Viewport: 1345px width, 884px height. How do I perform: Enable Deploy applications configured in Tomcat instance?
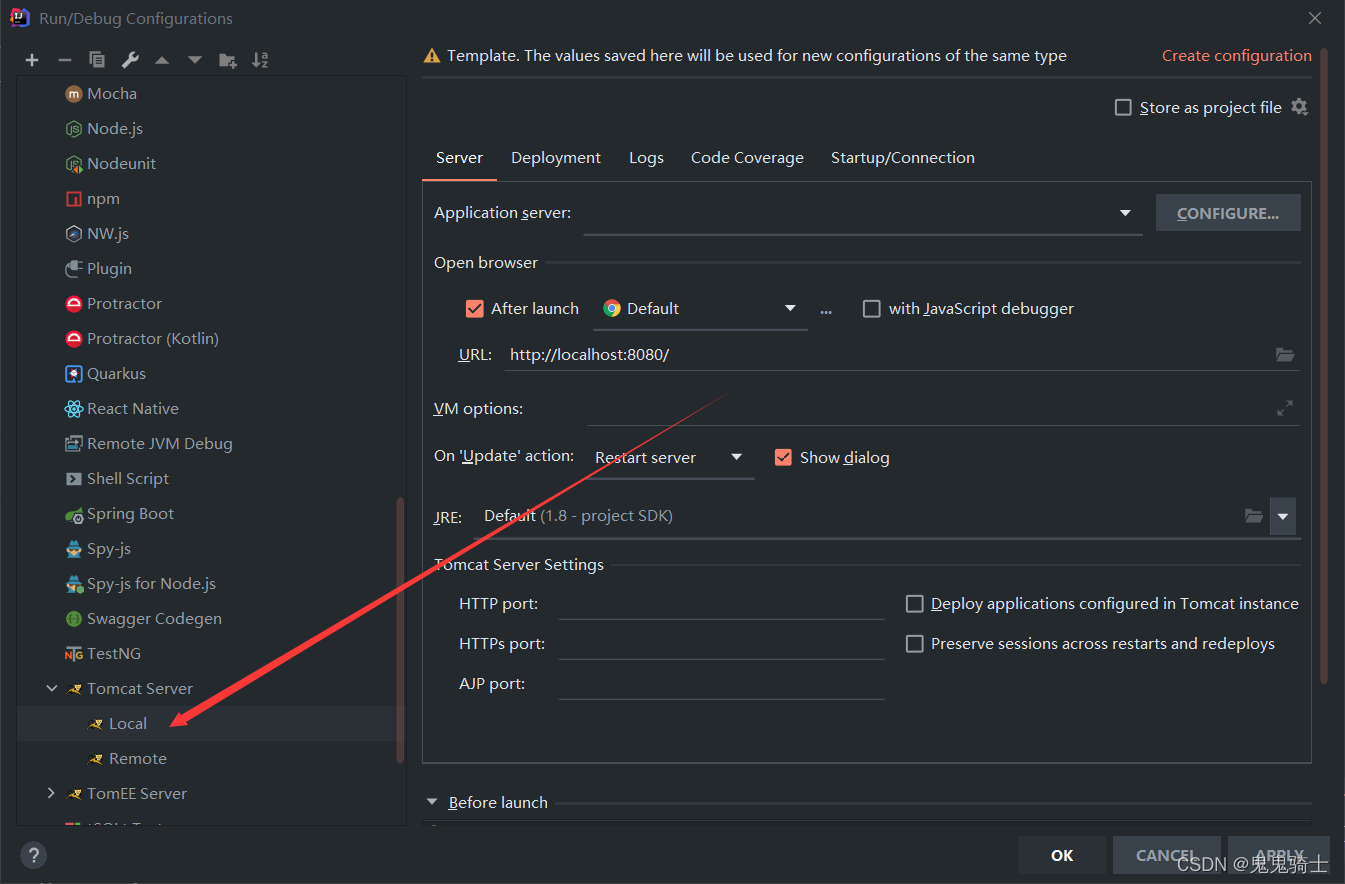(x=914, y=604)
